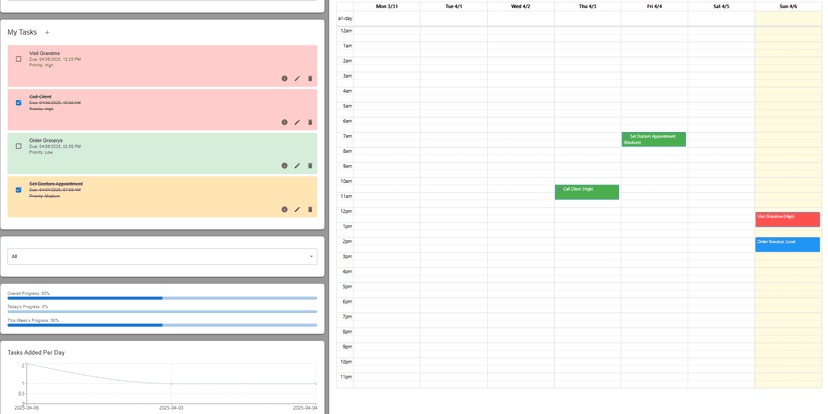Select the Order Grocerys calendar event
This screenshot has height=414, width=828.
pos(787,244)
